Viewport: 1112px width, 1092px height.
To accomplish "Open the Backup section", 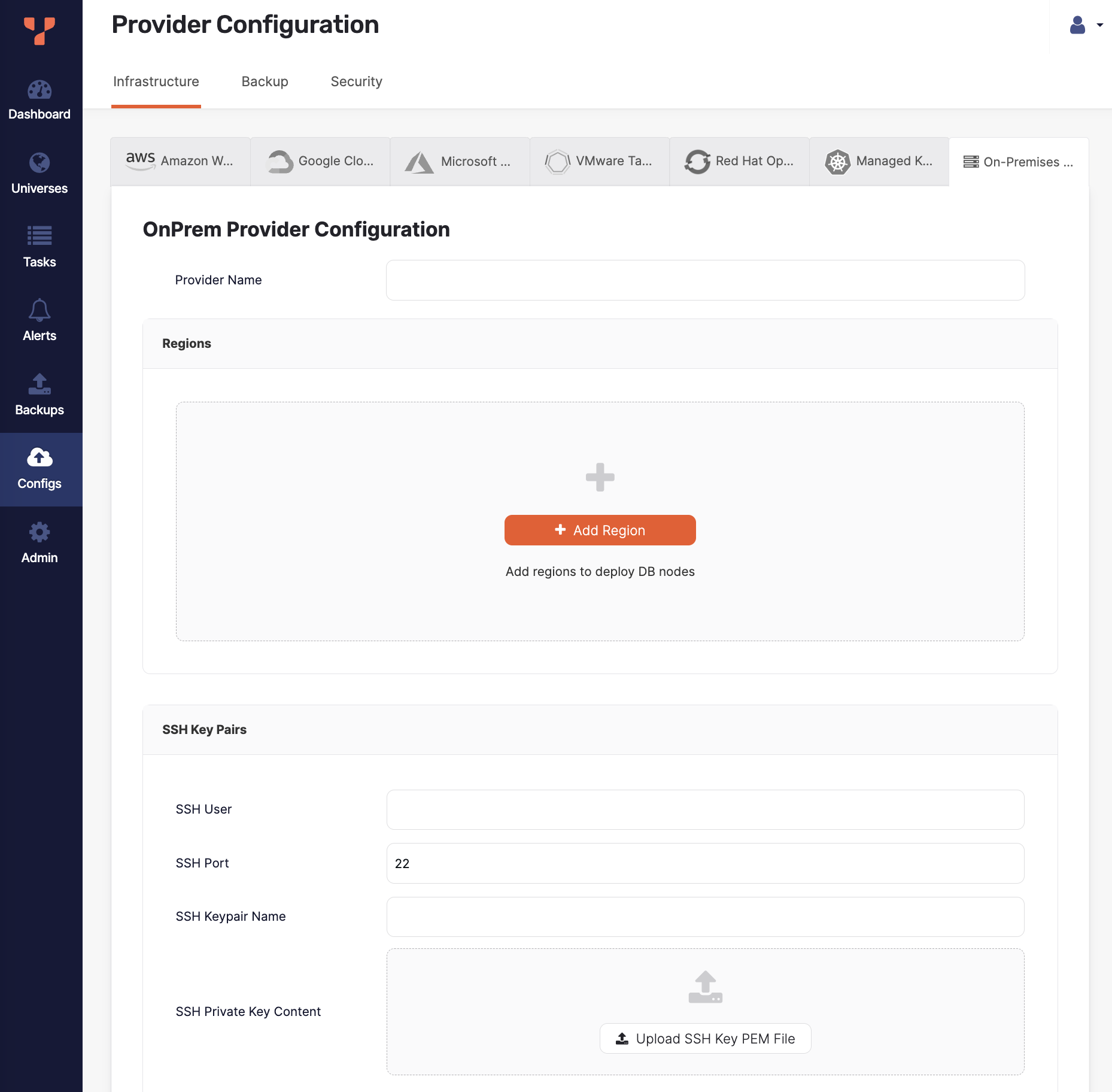I will 265,81.
